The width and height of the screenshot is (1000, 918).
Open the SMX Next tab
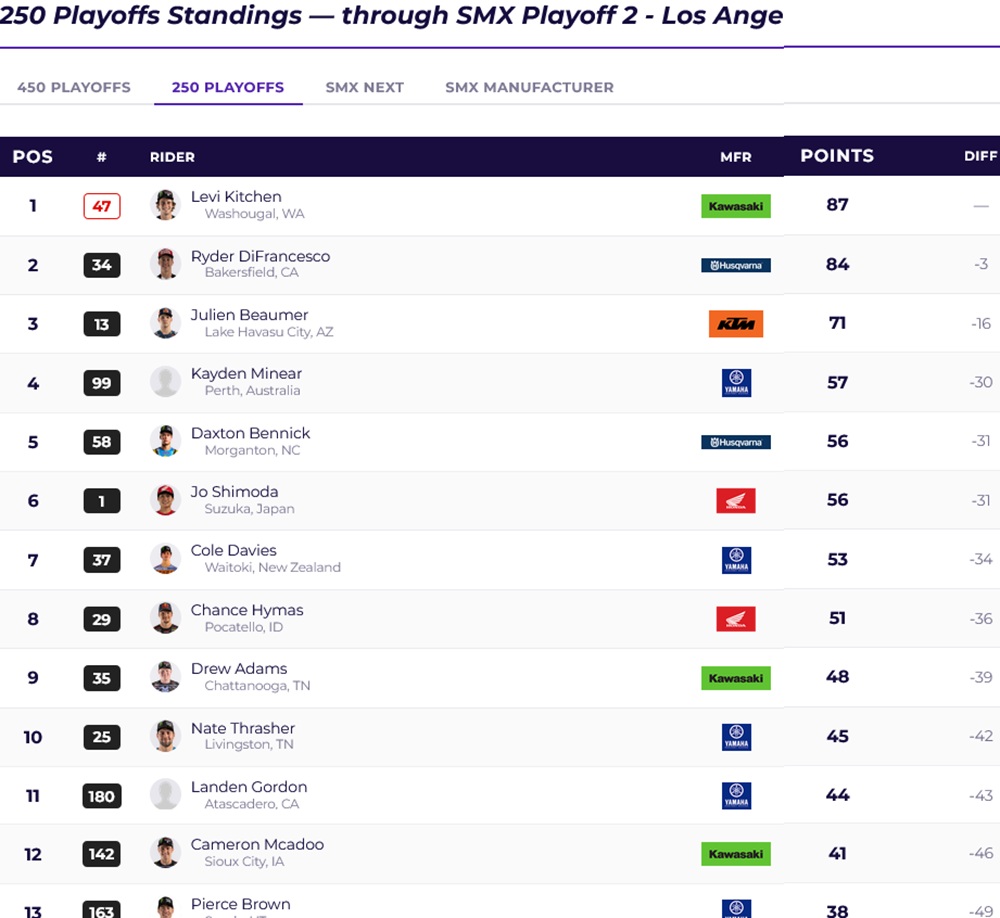point(364,87)
